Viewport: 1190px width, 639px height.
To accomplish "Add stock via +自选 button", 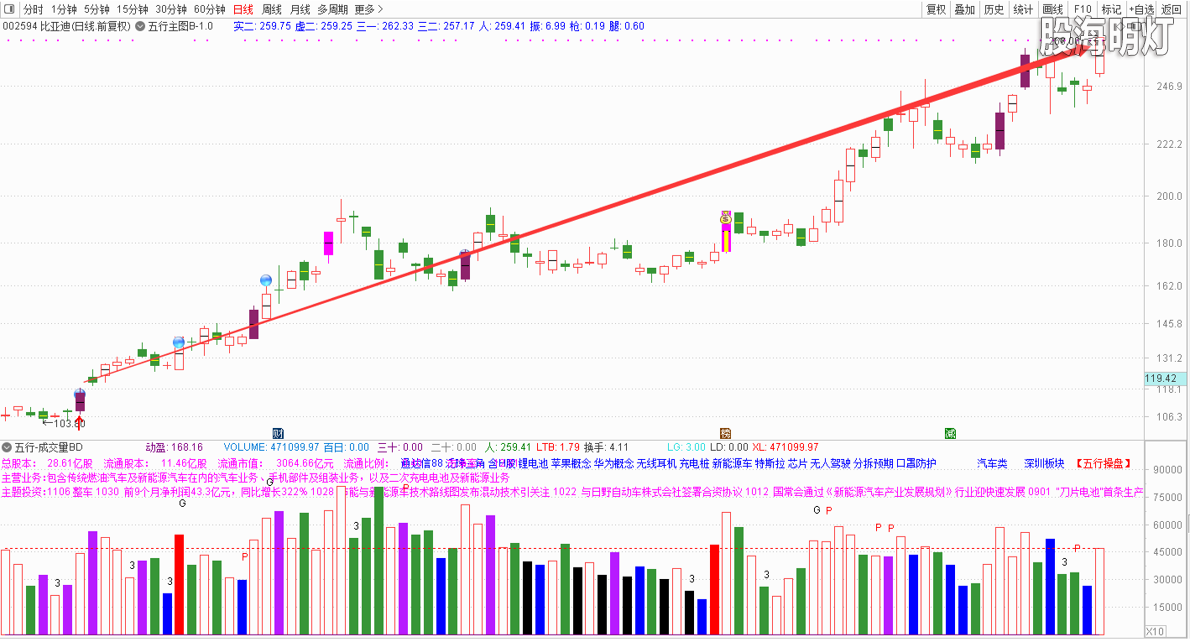I will 1141,9.
